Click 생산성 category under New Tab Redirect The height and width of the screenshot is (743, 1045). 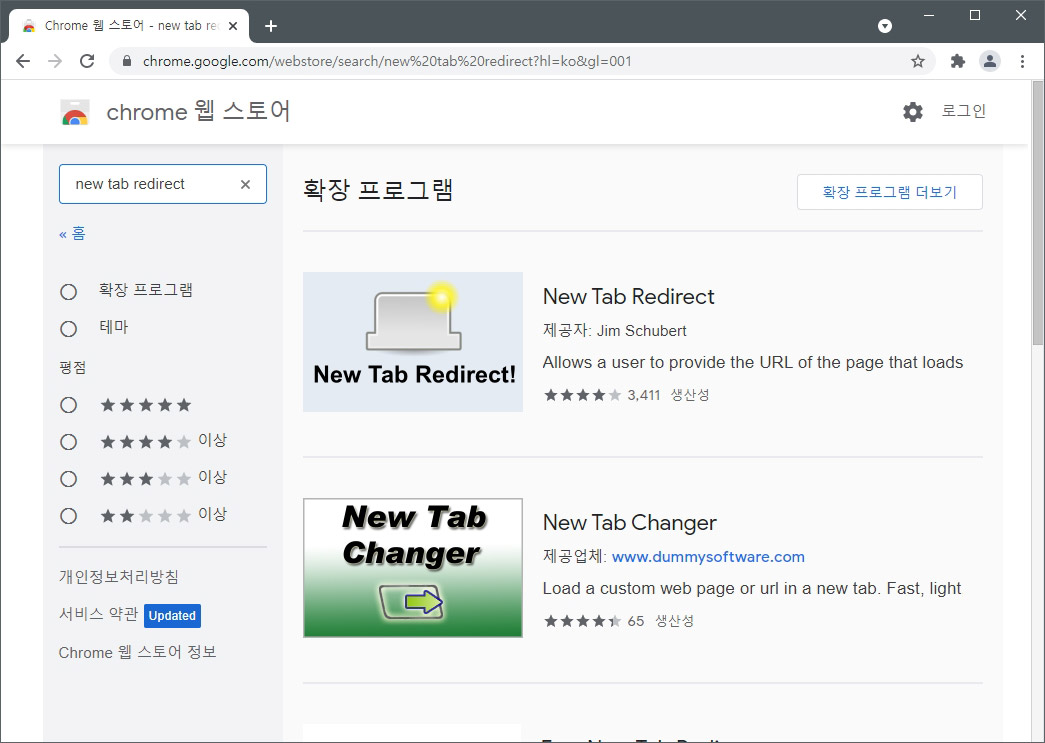tap(690, 395)
